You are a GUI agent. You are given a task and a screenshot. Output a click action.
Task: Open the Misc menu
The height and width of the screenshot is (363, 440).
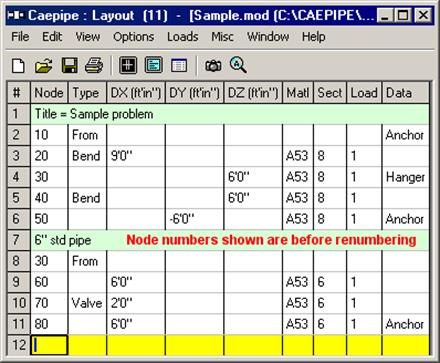coord(222,37)
